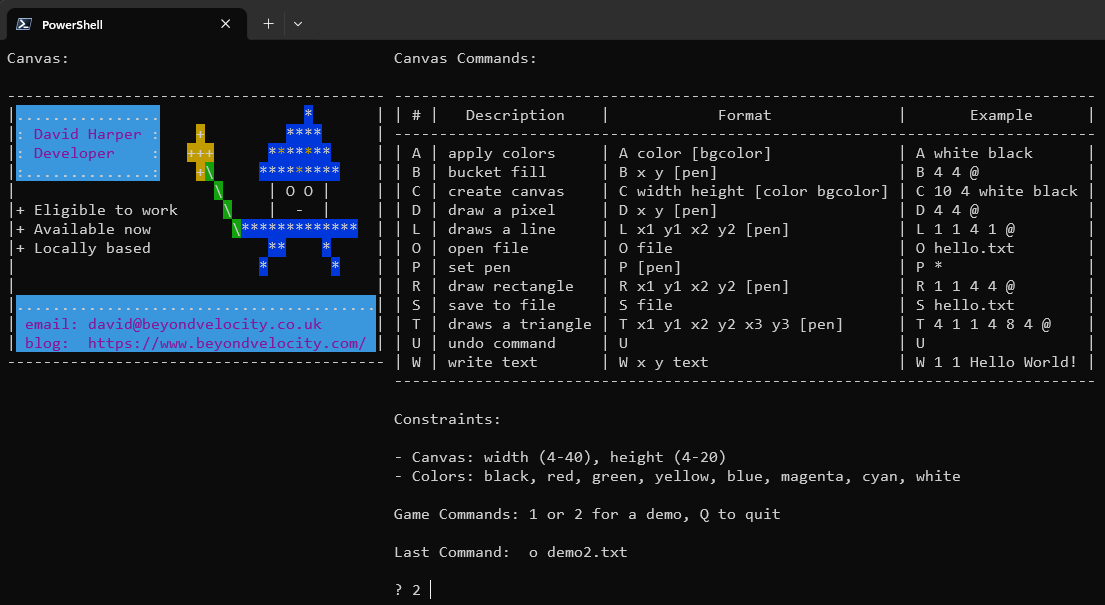Click 'draw rectangle' description cell
The width and height of the screenshot is (1105, 605).
pyautogui.click(x=511, y=286)
